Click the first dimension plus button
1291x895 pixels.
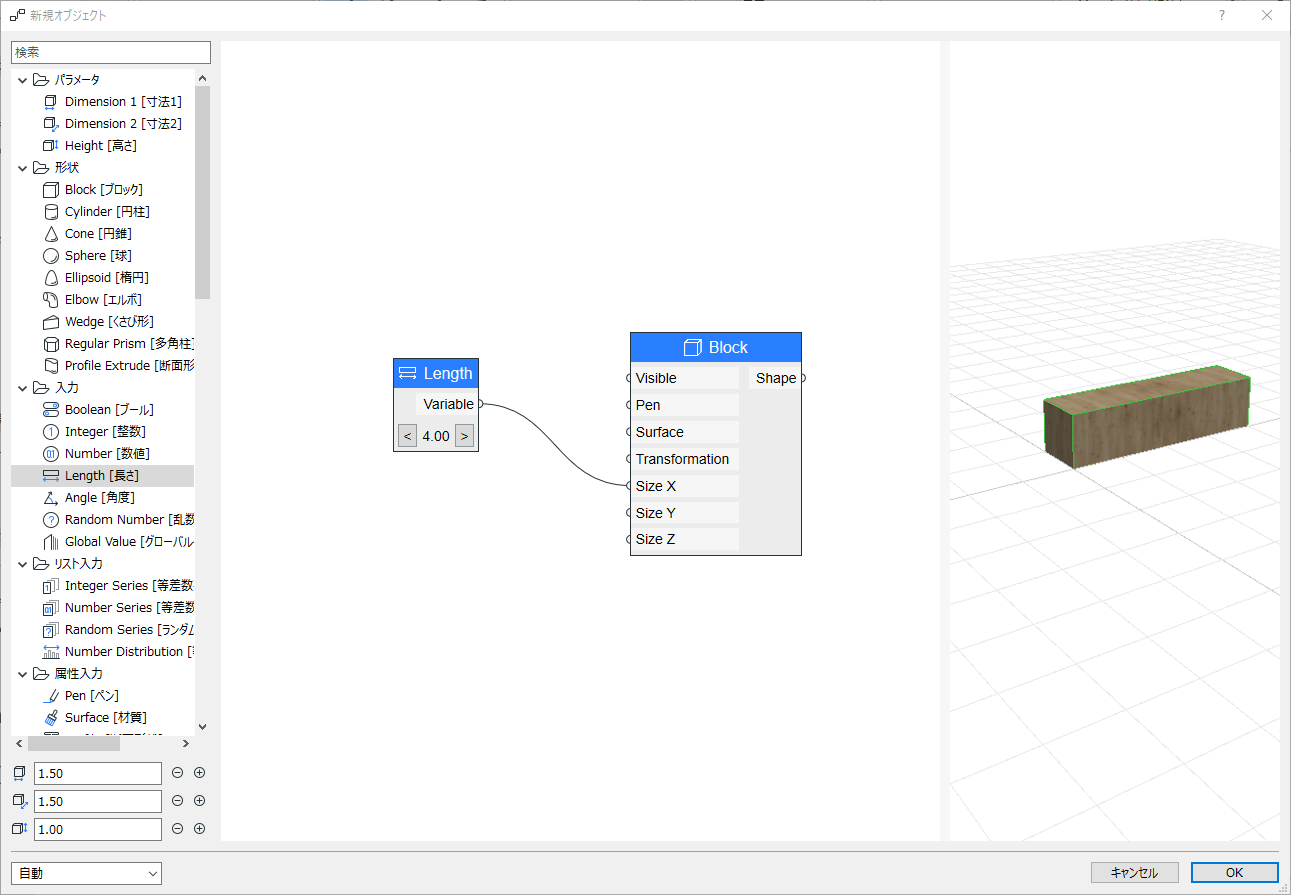point(199,773)
